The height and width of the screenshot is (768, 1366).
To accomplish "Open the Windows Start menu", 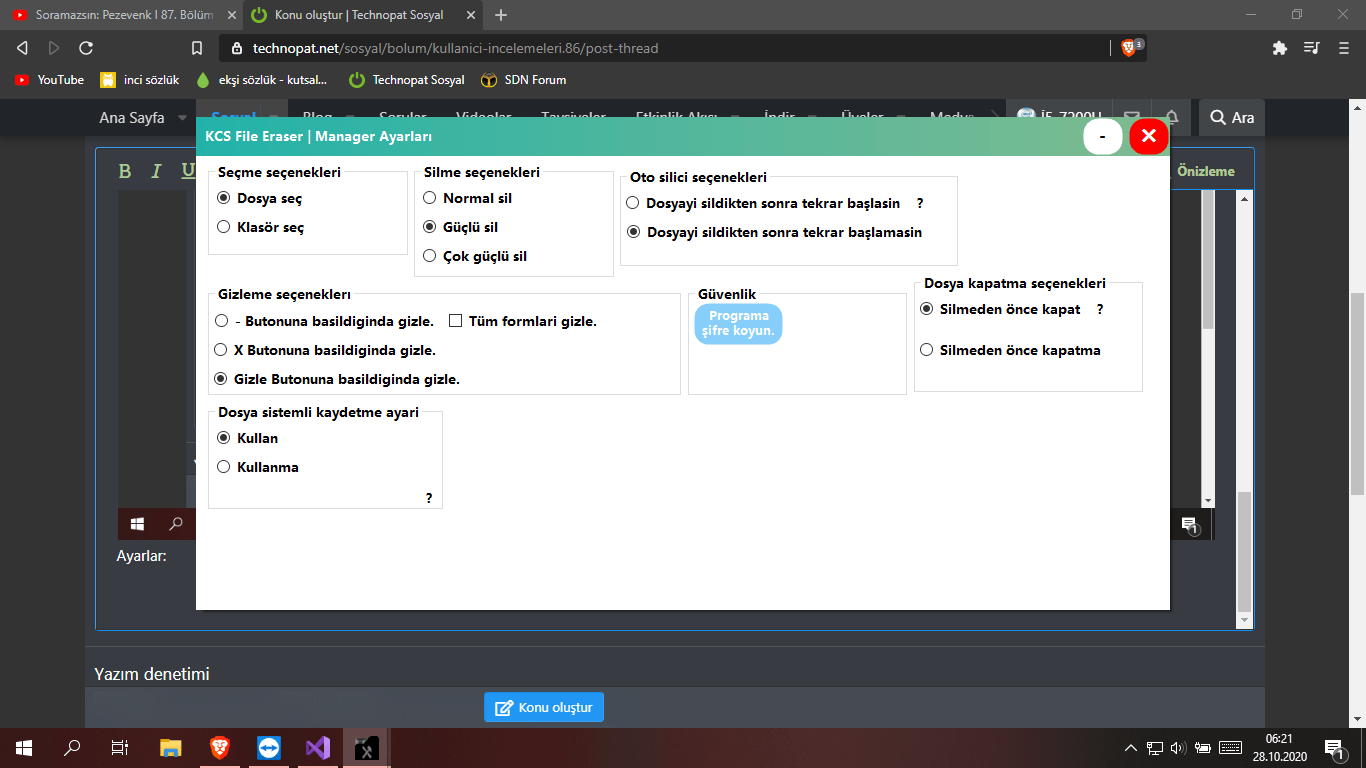I will 24,748.
